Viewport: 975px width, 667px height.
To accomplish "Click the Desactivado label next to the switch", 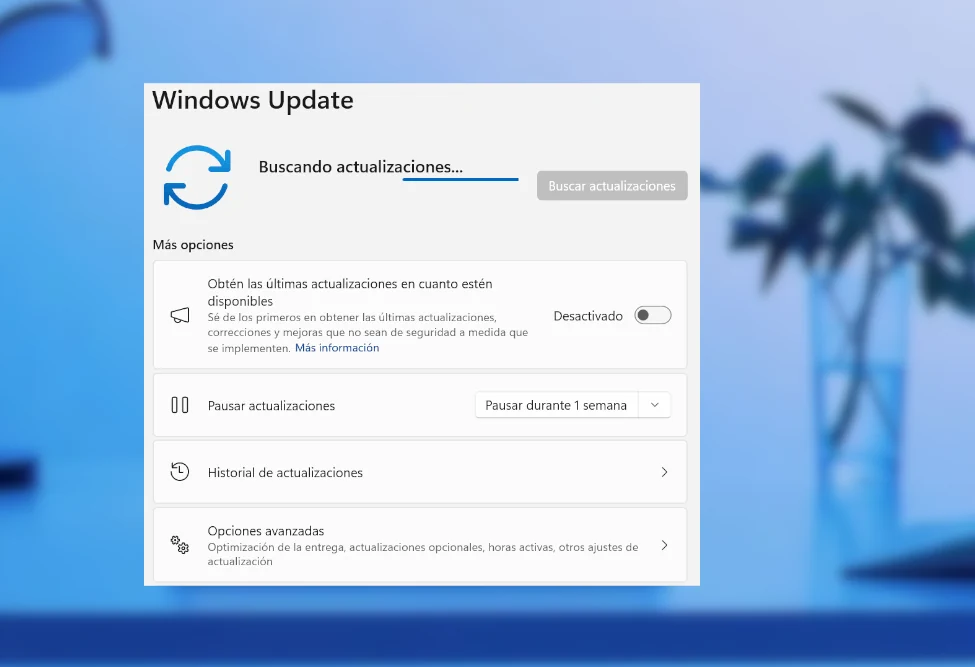I will click(588, 315).
